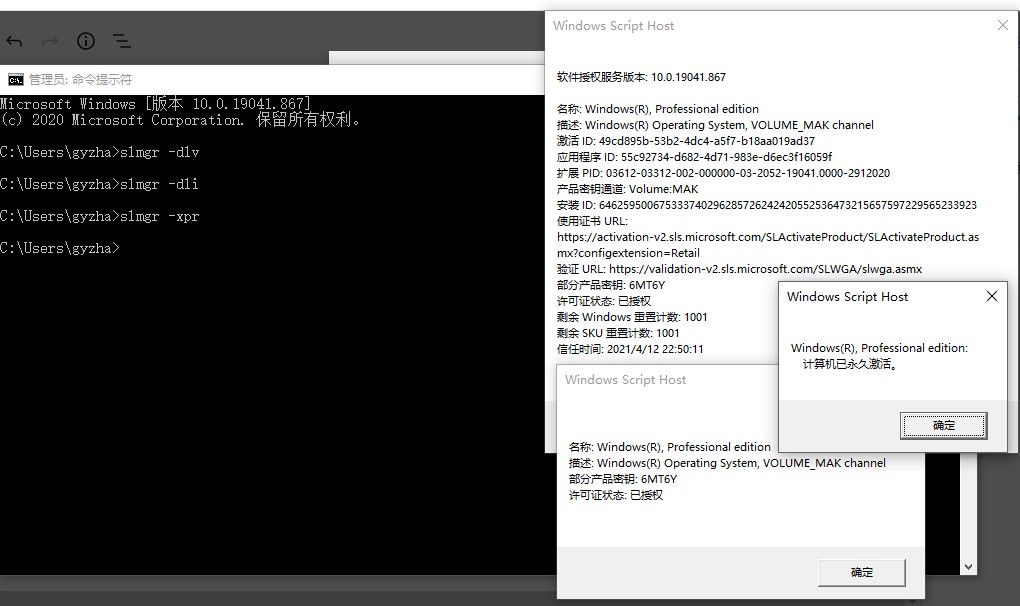Select the 软件授权服务版本 line
Screen dimensions: 1020x606
pyautogui.click(x=641, y=77)
